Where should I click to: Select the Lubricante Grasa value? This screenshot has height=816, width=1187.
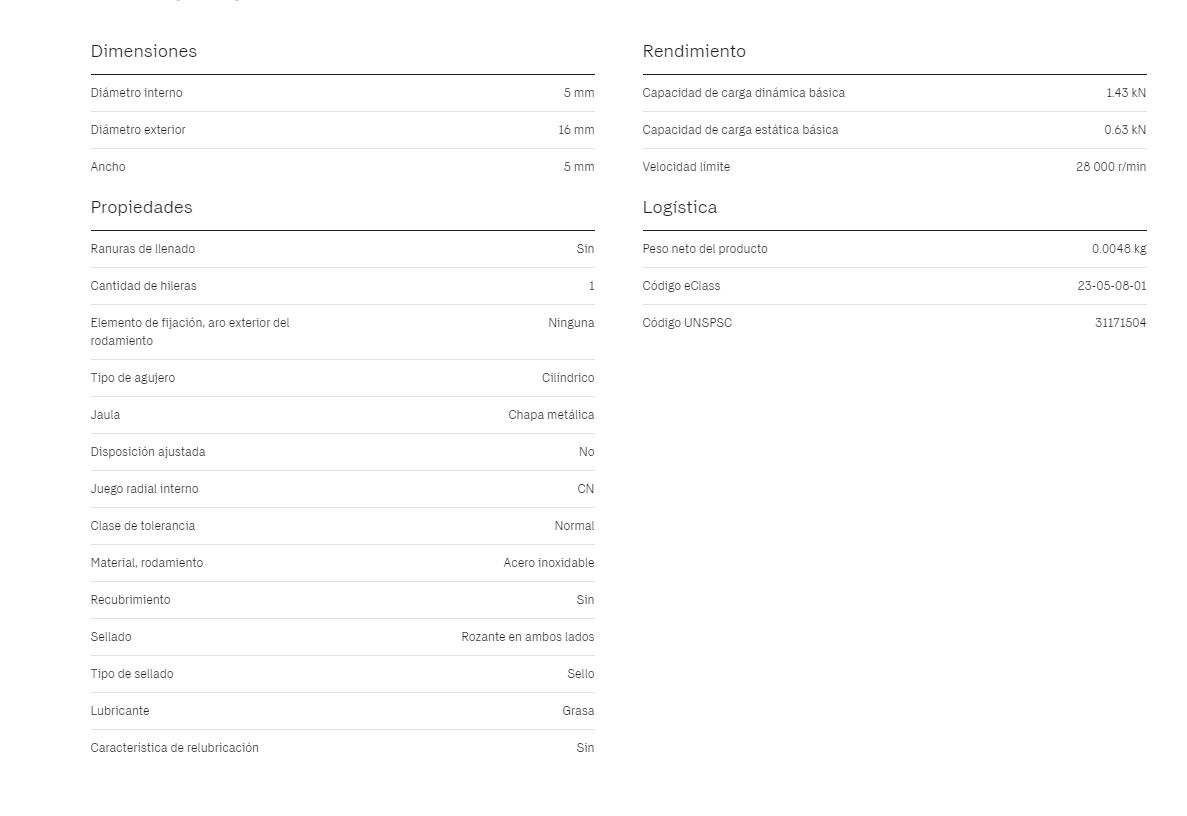(578, 712)
